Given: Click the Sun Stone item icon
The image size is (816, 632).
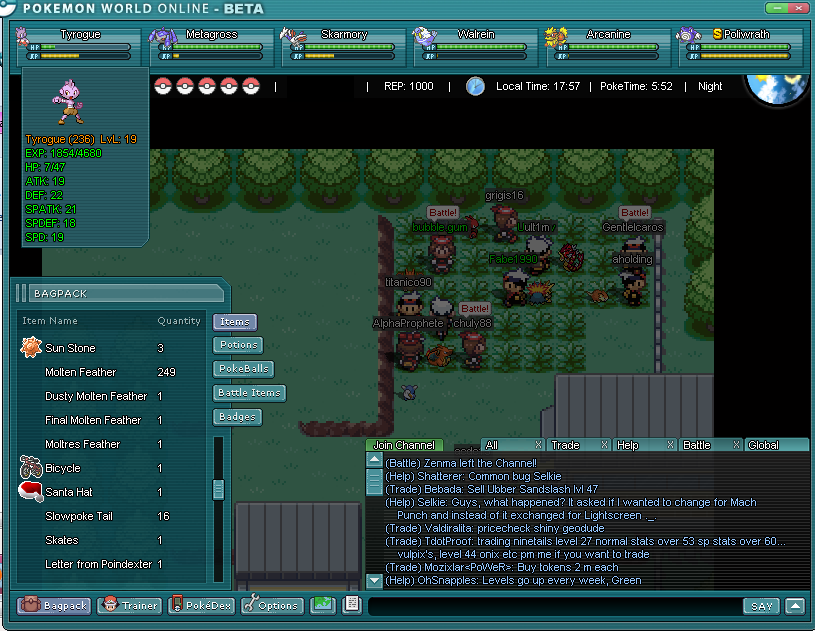Looking at the screenshot, I should [x=31, y=347].
